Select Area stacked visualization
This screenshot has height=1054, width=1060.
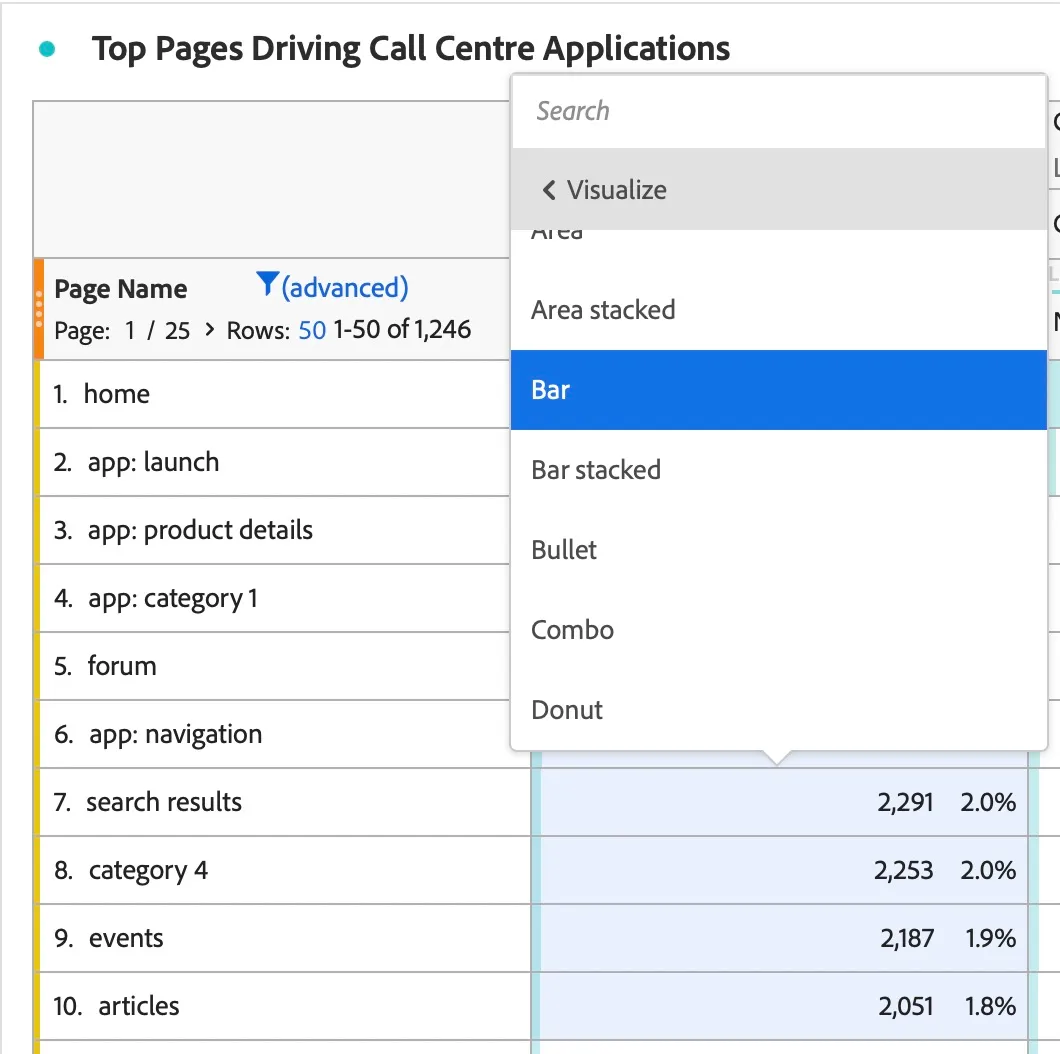(x=779, y=310)
